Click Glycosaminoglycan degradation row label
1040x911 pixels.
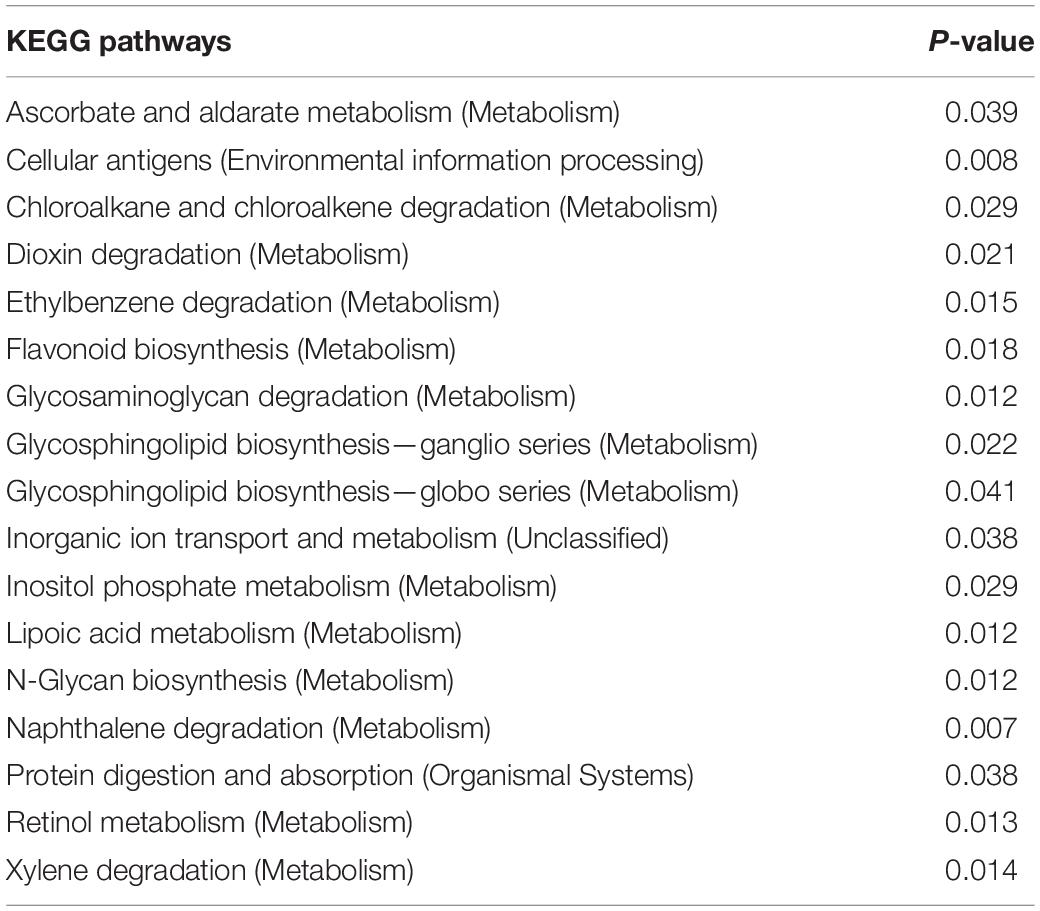(291, 396)
